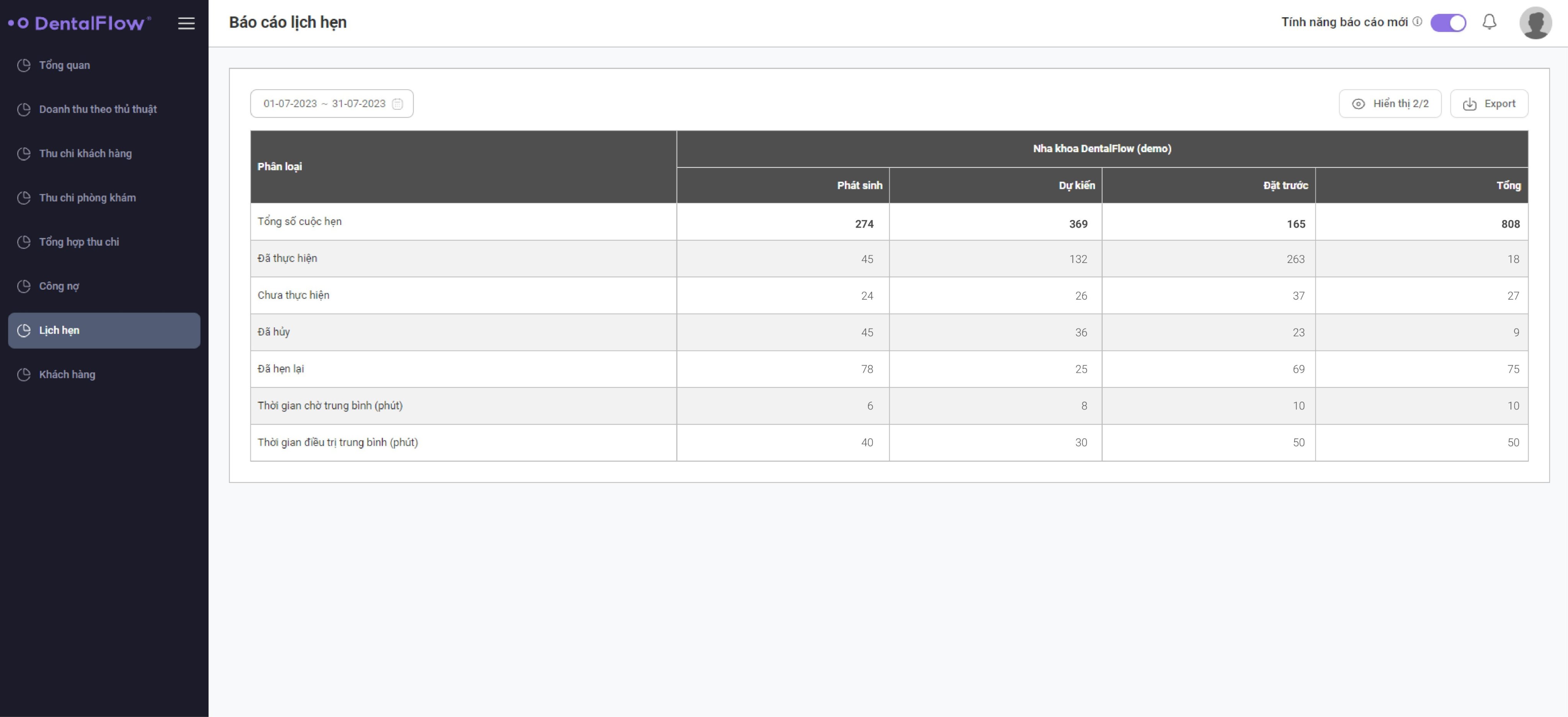Click the Tổng hợp thu chi icon
This screenshot has width=1568, height=717.
tap(24, 242)
